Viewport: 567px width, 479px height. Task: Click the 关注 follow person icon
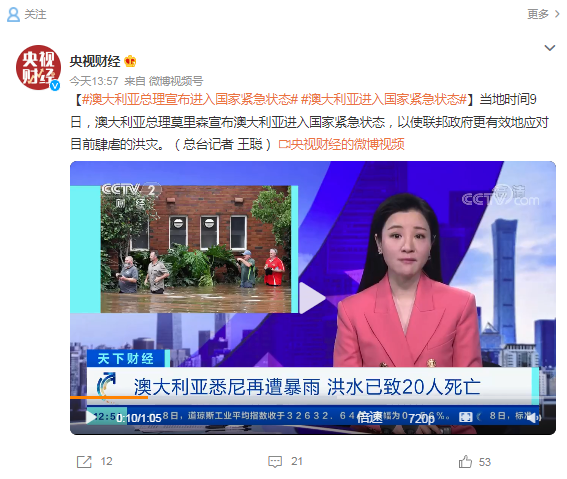coord(13,14)
